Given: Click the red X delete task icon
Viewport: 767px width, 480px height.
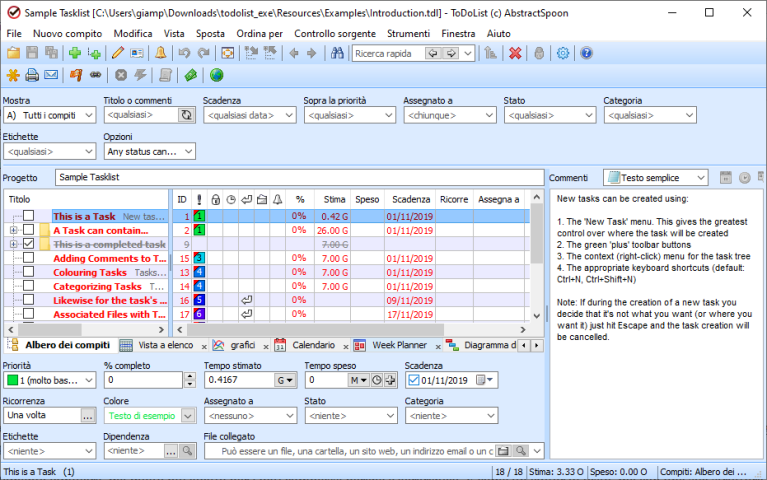Looking at the screenshot, I should (515, 53).
